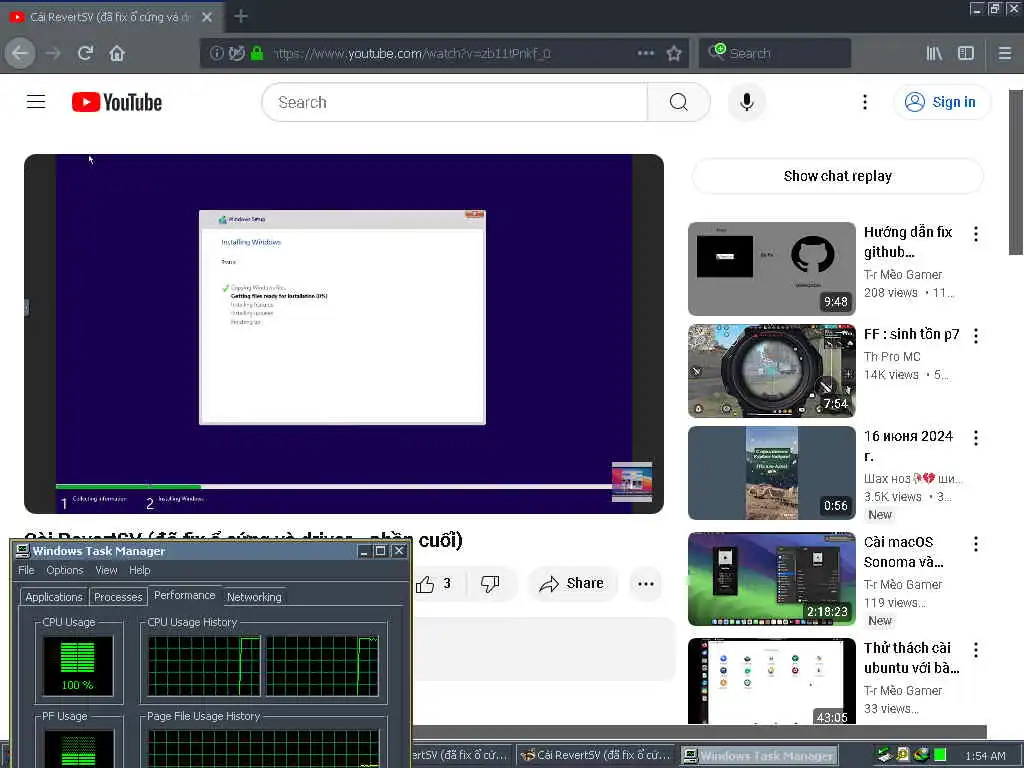Click Th Pro MC channel name
The image size is (1024, 768).
coord(892,357)
